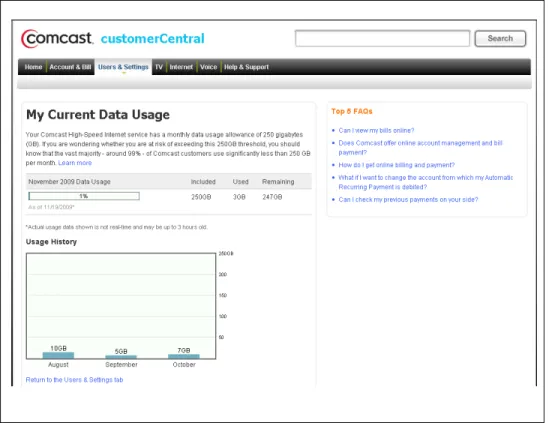The image size is (549, 423).
Task: Open the Voice tab
Action: [x=208, y=67]
